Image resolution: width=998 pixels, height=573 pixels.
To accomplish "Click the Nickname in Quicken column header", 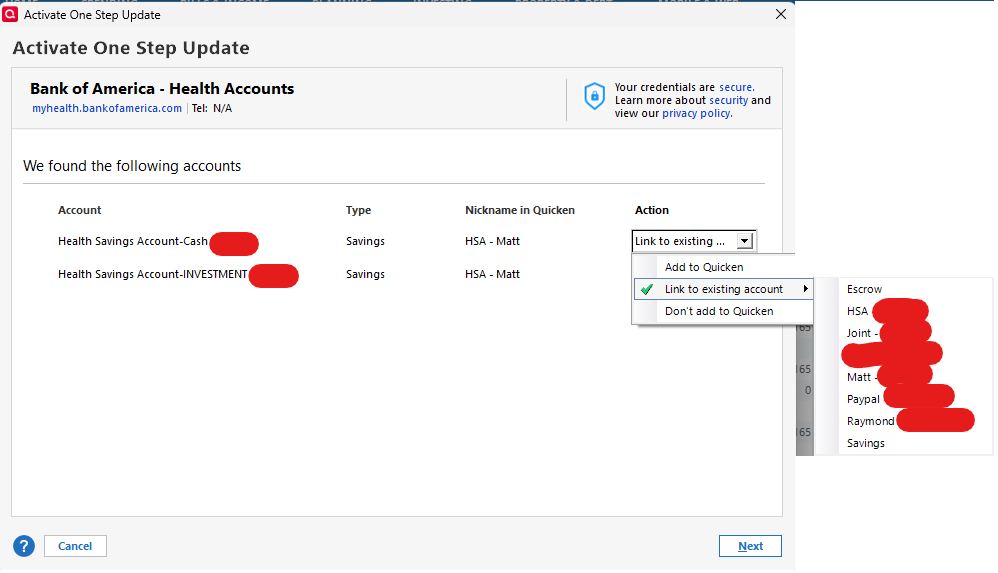I will (x=520, y=210).
